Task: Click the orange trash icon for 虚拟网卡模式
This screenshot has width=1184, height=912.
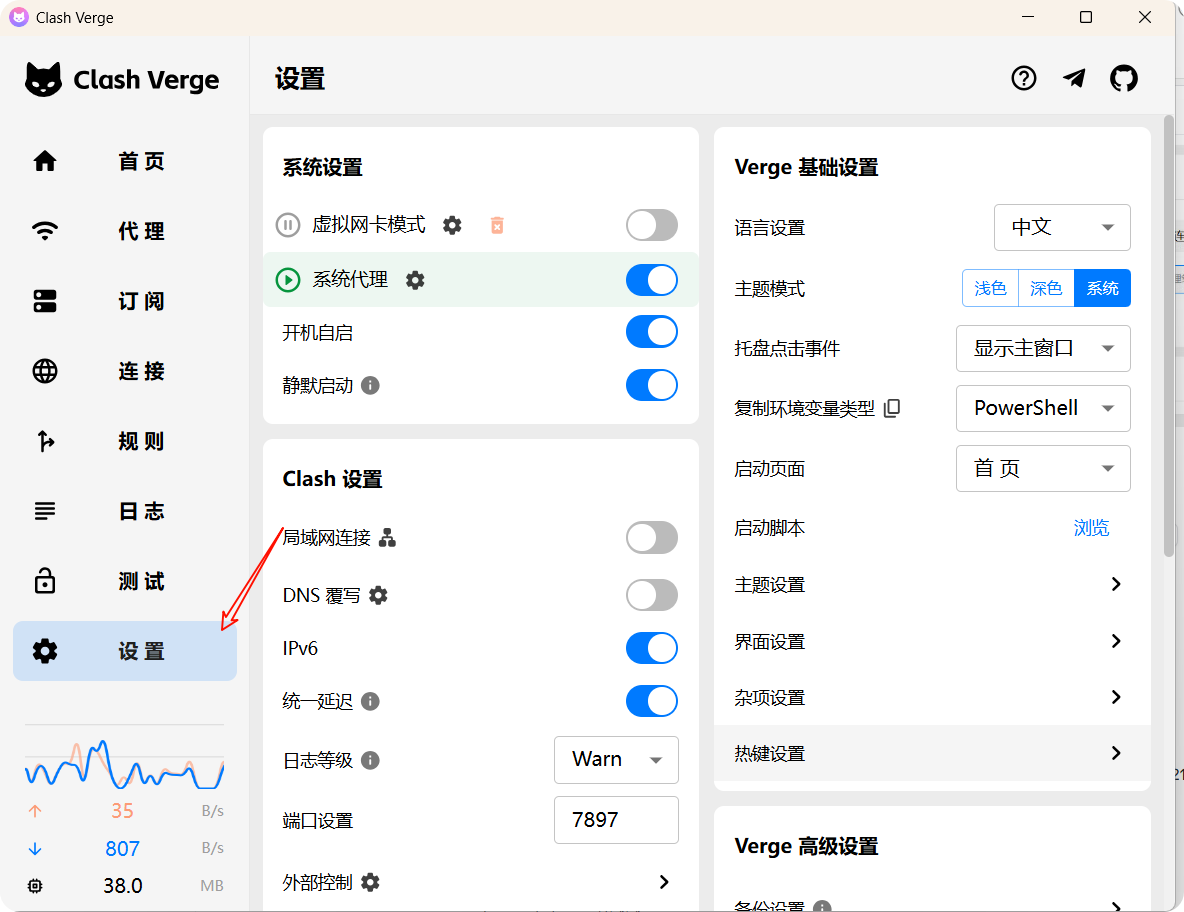Action: pos(497,225)
